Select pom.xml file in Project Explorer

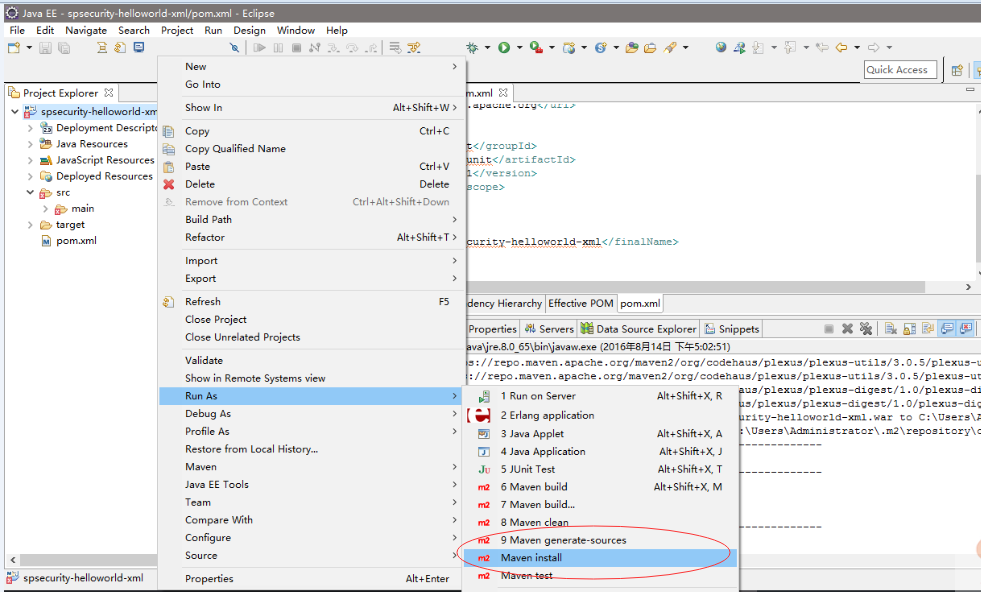[76, 241]
